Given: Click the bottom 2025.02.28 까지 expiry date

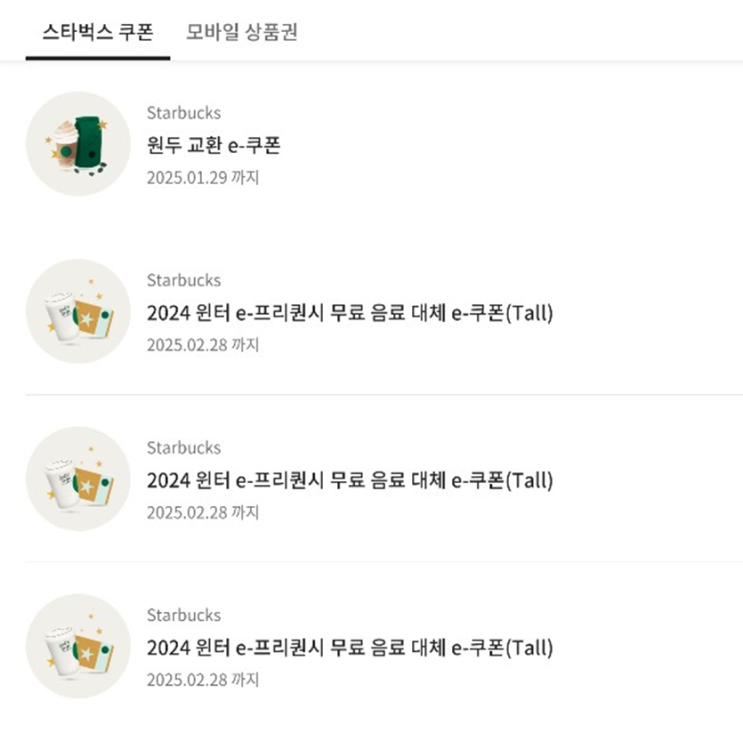Looking at the screenshot, I should click(x=203, y=680).
